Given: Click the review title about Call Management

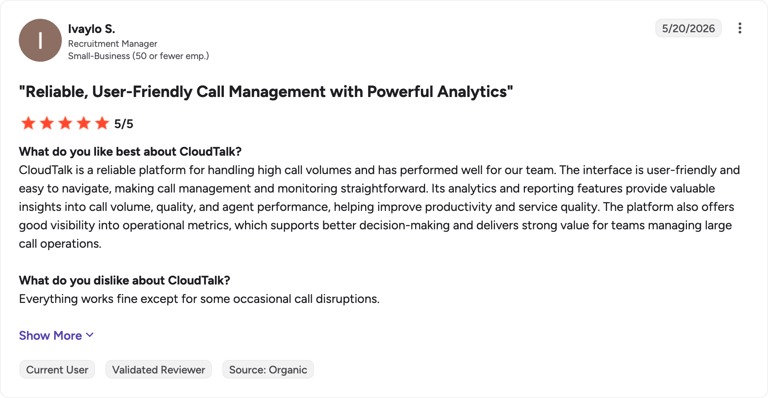Looking at the screenshot, I should (x=266, y=92).
